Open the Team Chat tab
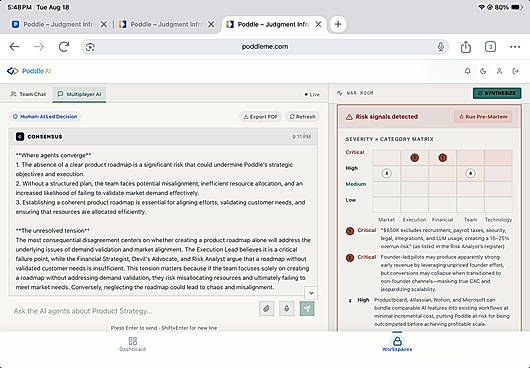The image size is (530, 368). 28,94
